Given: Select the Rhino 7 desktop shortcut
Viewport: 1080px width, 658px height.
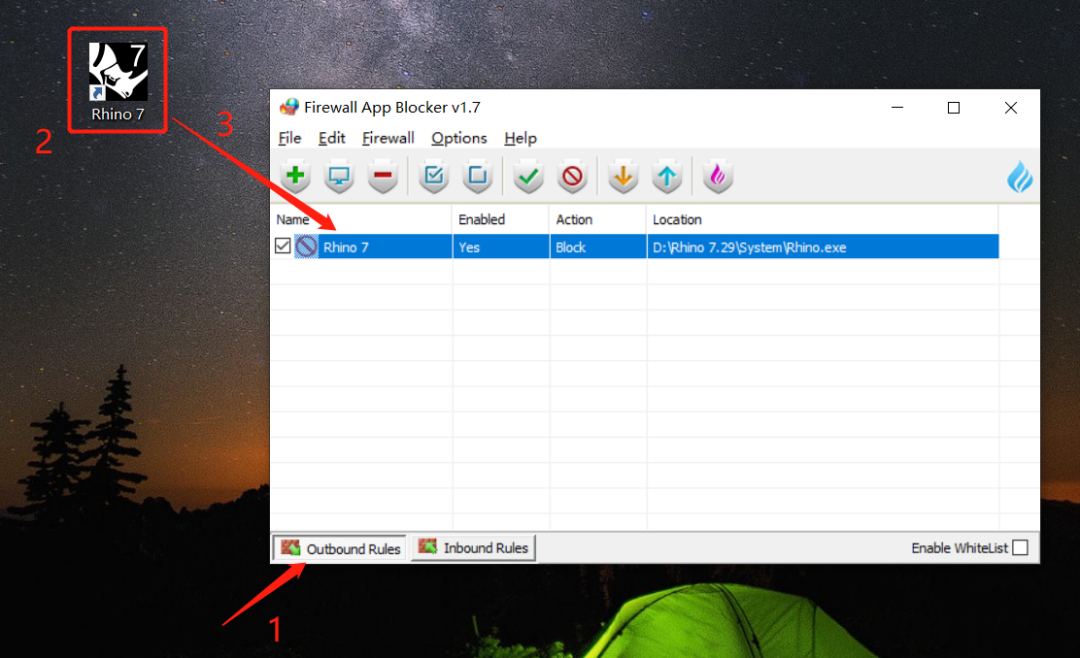Looking at the screenshot, I should click(118, 82).
